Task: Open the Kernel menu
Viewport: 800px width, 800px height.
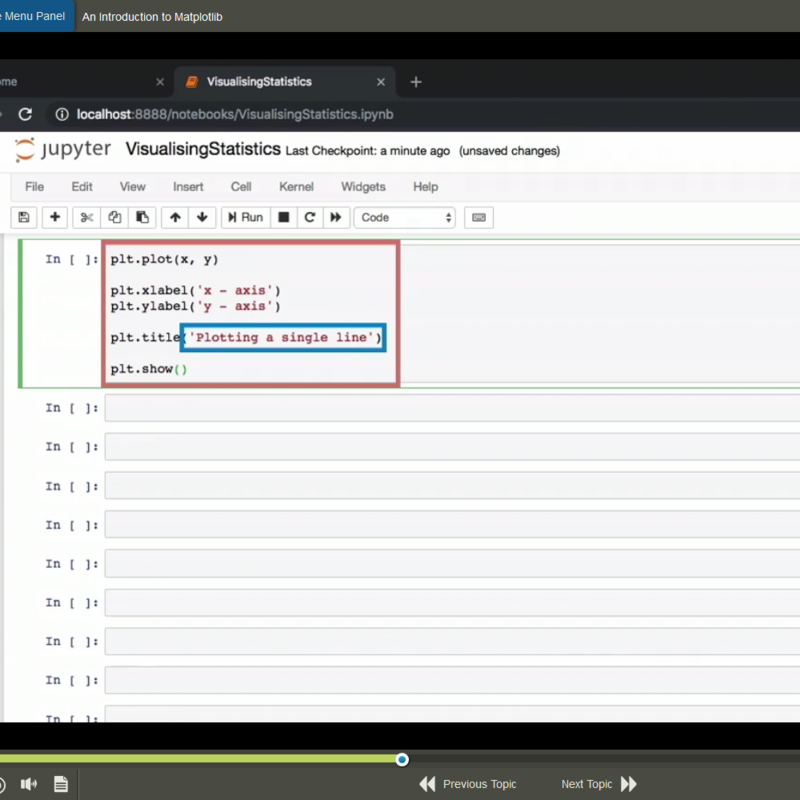Action: (x=296, y=187)
